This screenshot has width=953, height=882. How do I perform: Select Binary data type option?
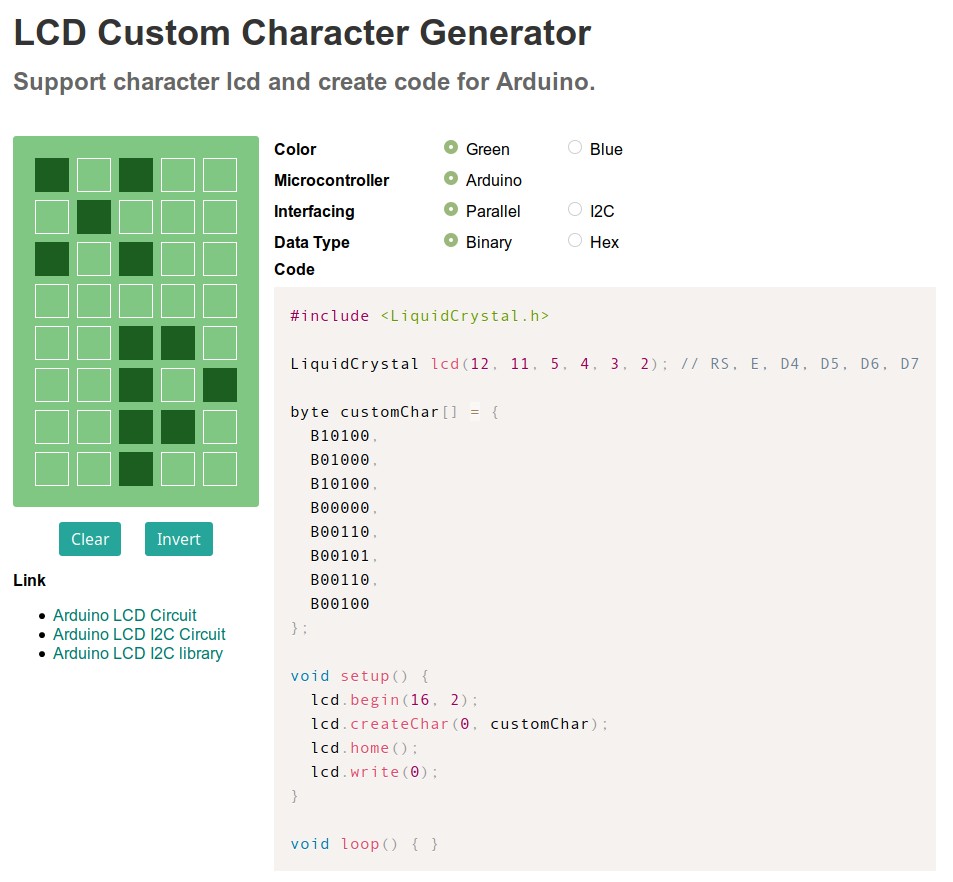tap(451, 241)
